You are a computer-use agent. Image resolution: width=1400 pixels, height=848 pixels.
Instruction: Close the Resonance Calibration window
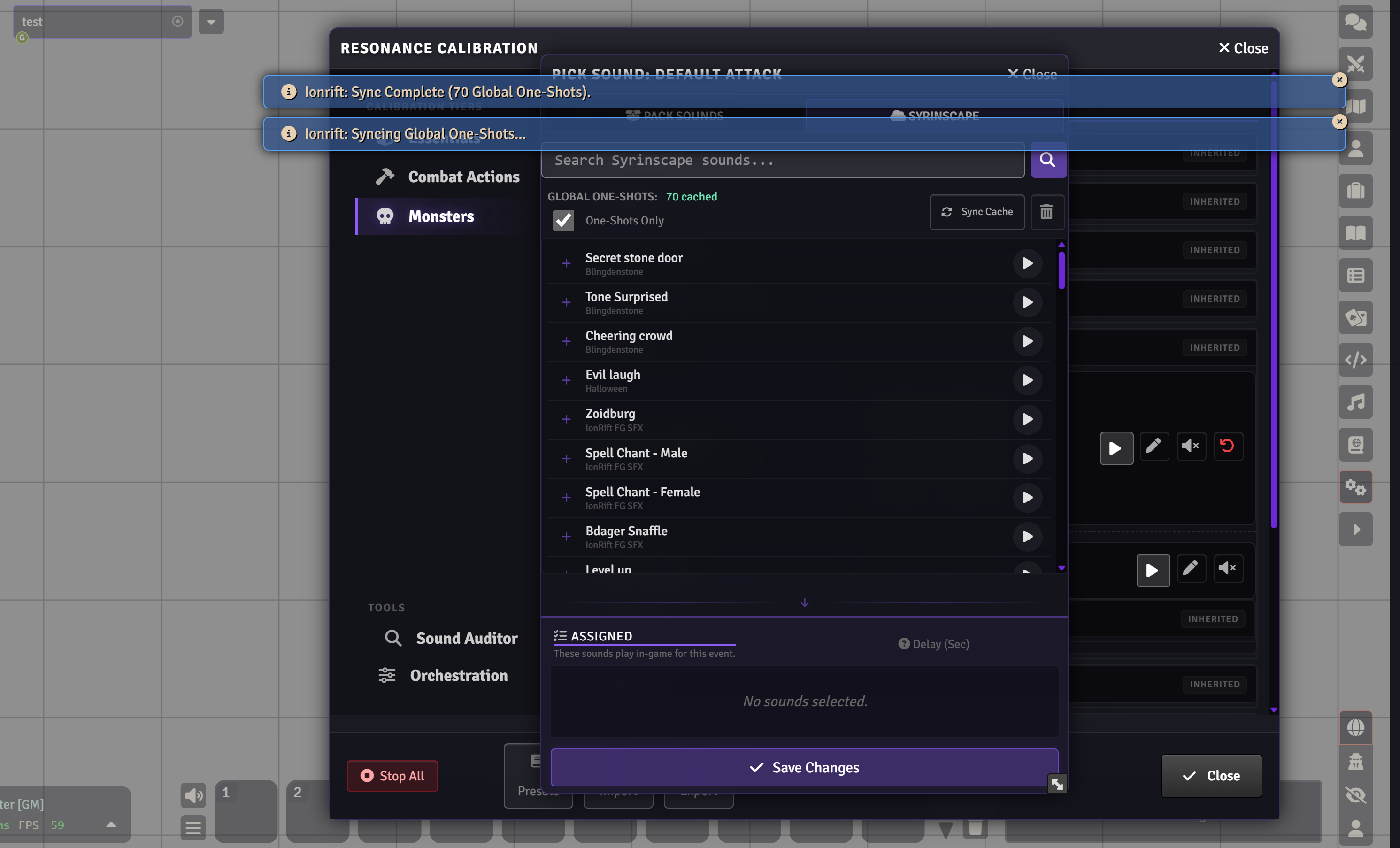[1243, 48]
